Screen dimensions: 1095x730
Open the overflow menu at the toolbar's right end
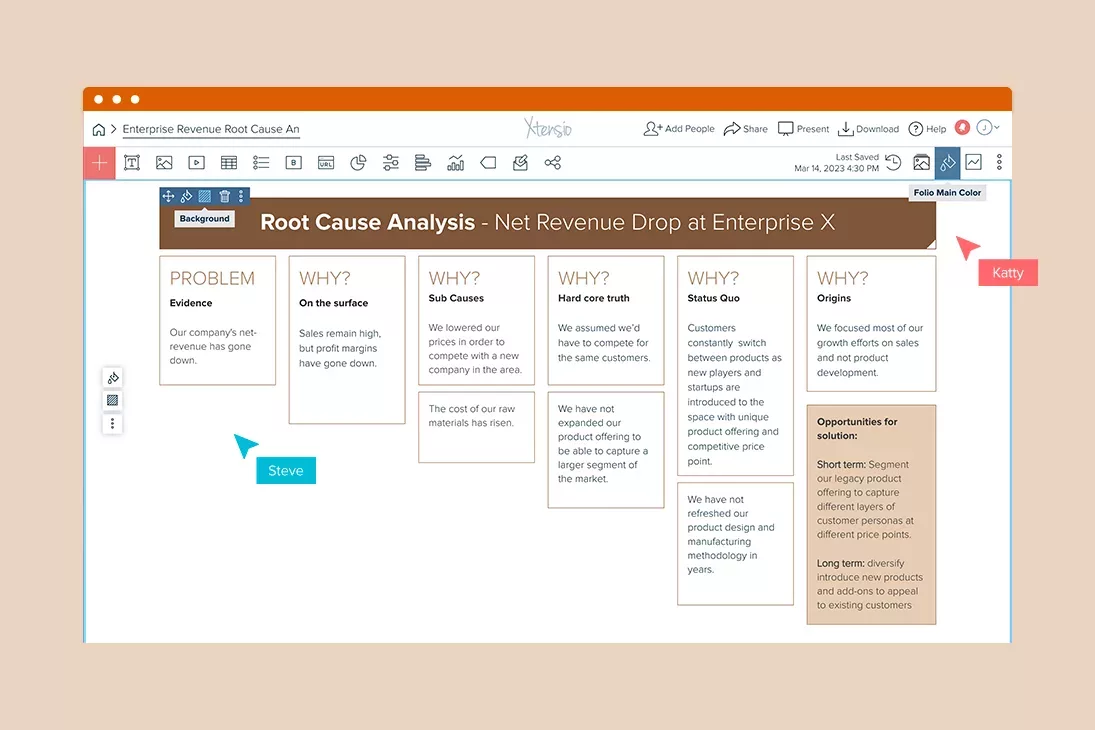(999, 162)
